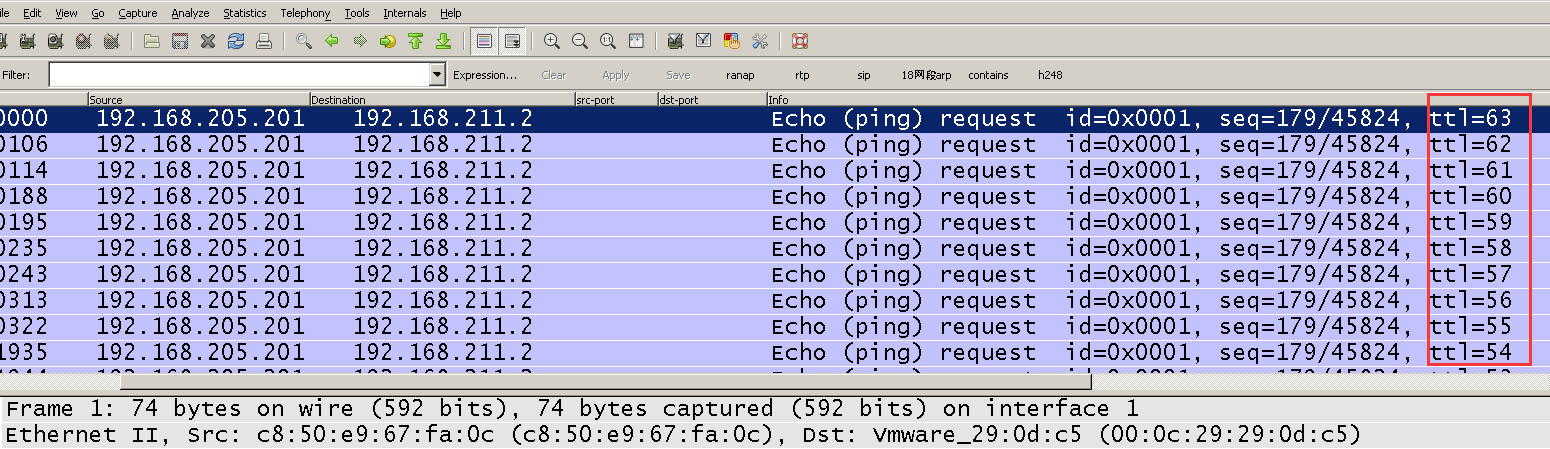The image size is (1550, 449).
Task: Select the packet row with ttl=63
Action: pos(775,119)
